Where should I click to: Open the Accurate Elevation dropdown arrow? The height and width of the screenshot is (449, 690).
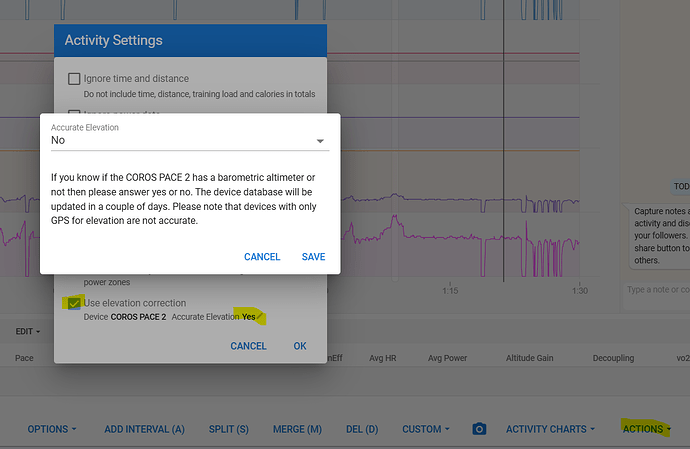coord(320,141)
